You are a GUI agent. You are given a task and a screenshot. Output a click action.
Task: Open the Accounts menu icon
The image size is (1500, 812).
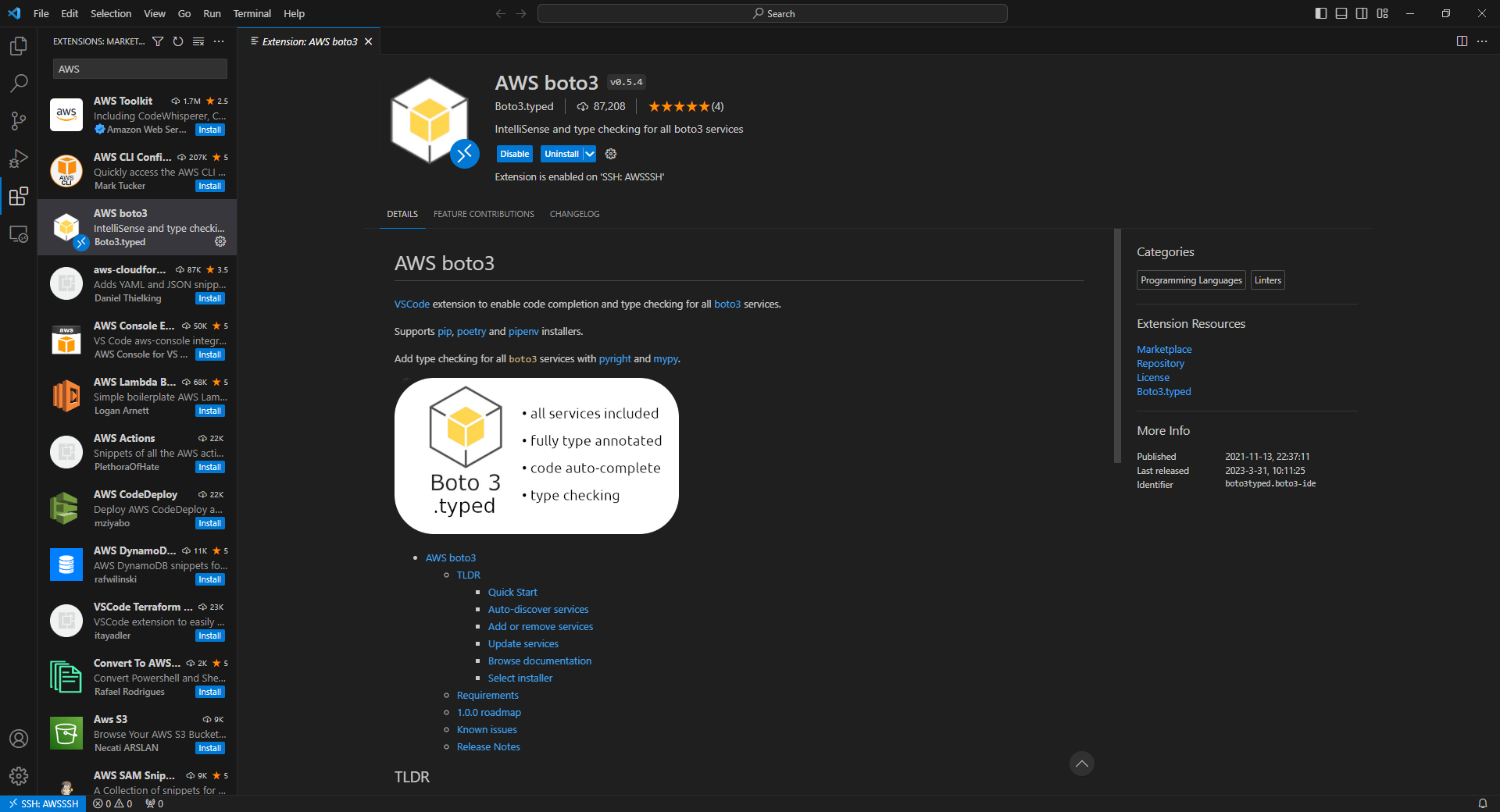19,739
